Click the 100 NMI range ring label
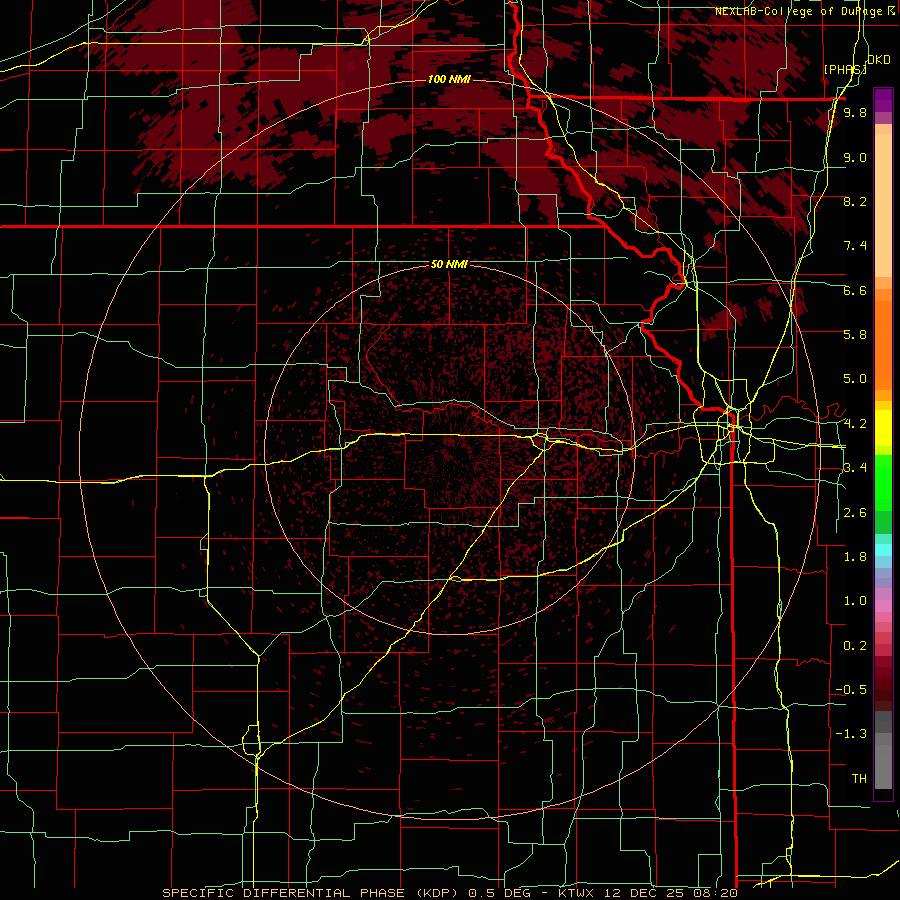The width and height of the screenshot is (900, 900). pyautogui.click(x=449, y=79)
